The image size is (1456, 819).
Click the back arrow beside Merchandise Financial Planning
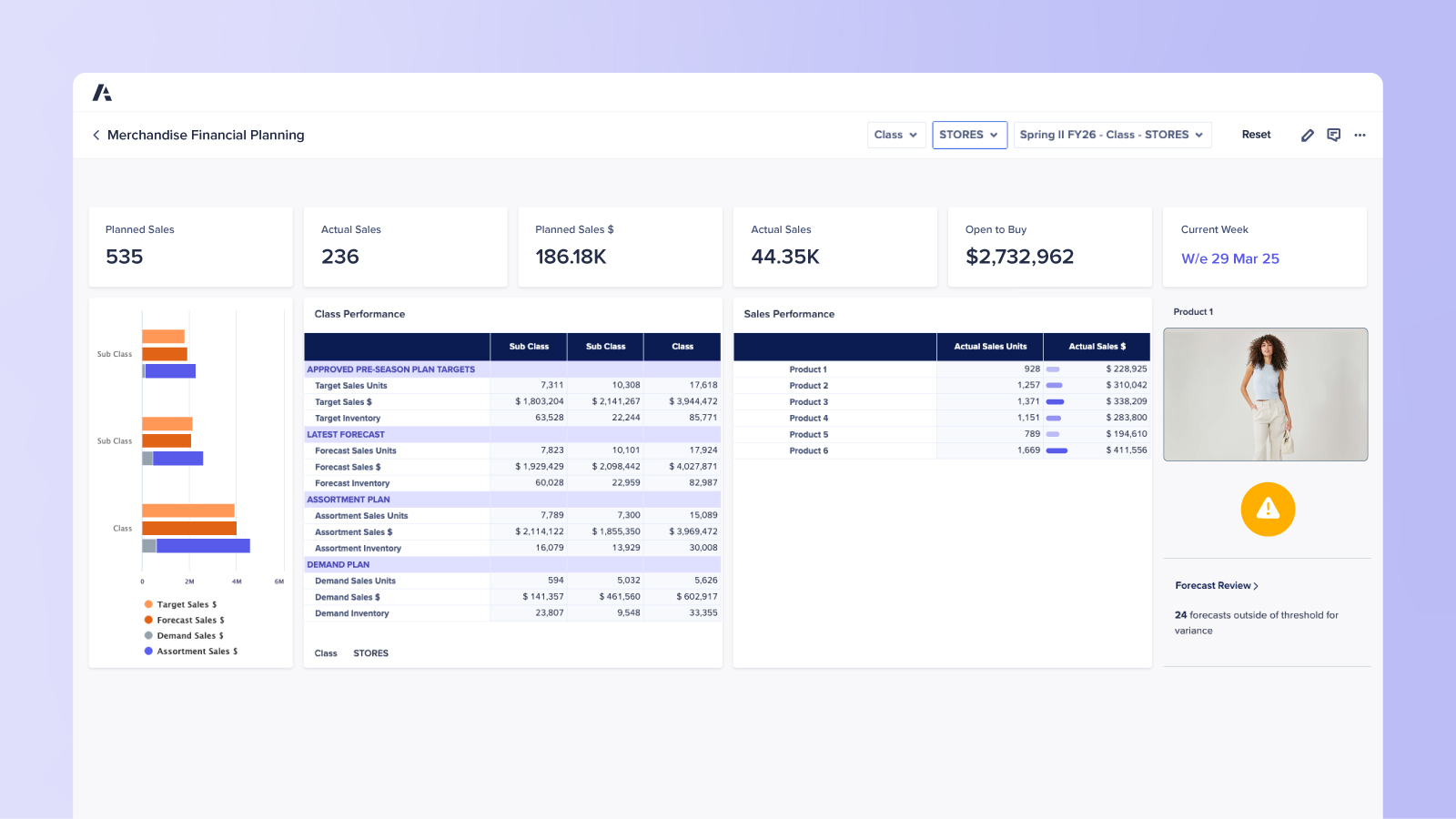pos(96,135)
